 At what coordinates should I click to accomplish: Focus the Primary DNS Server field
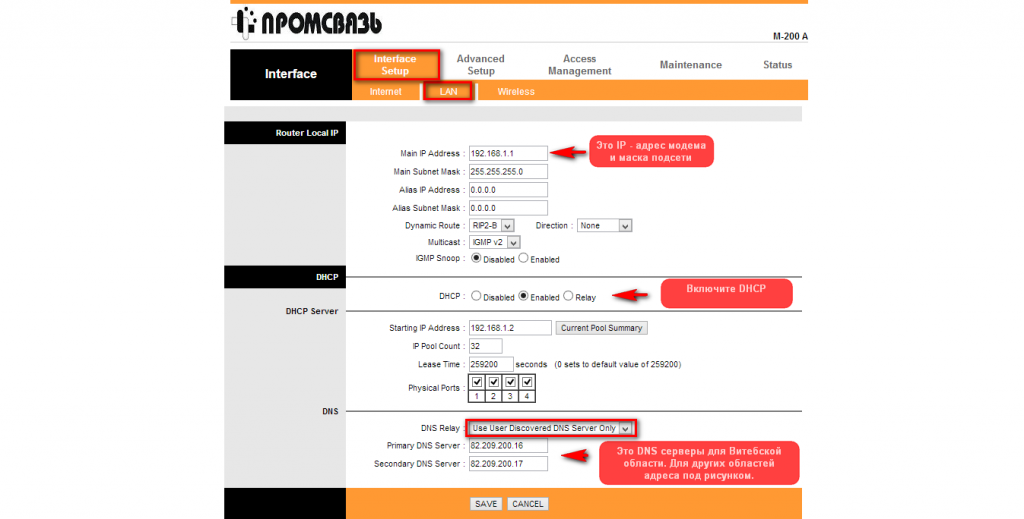[509, 446]
